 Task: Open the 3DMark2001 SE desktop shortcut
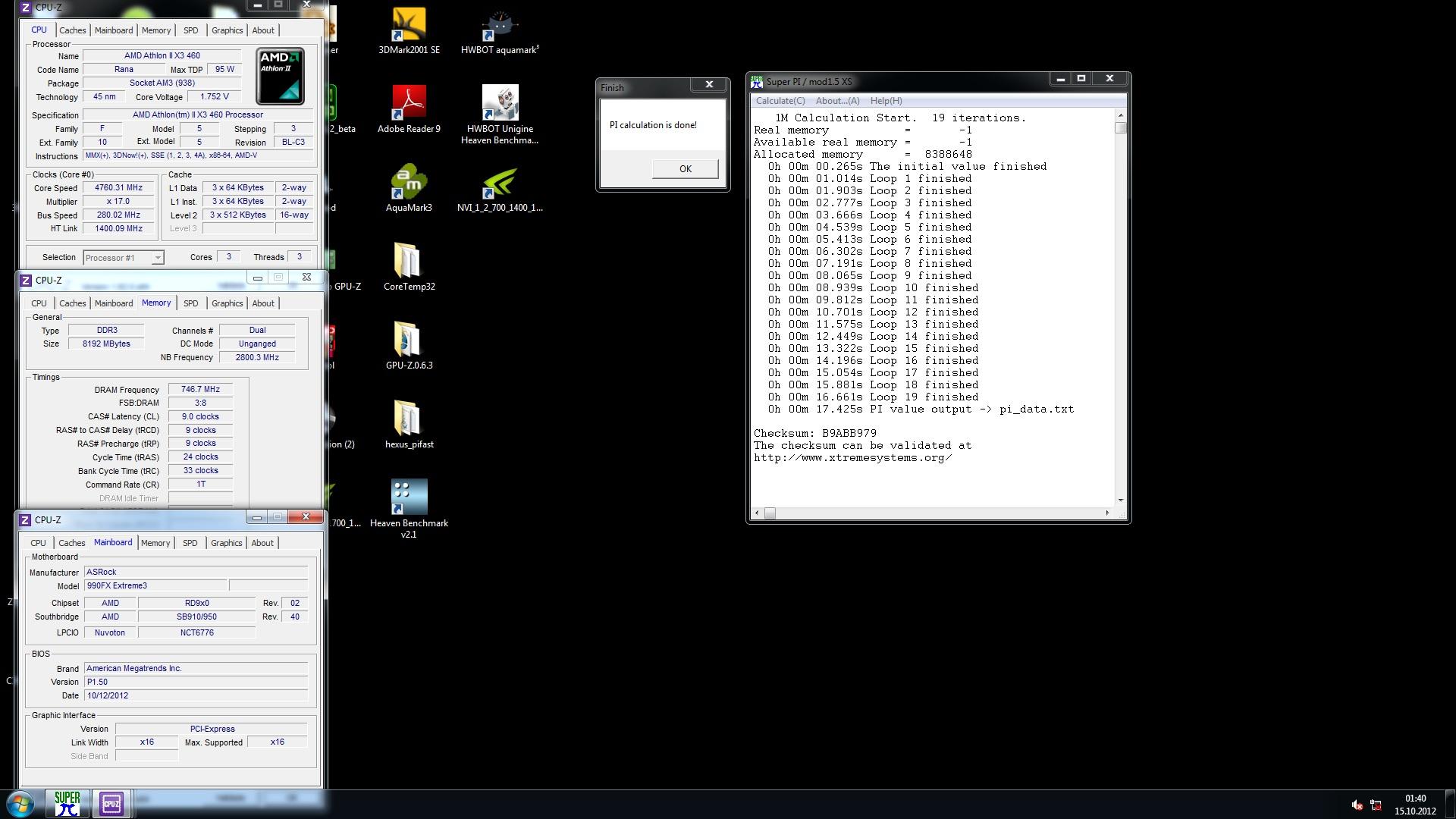tap(409, 30)
